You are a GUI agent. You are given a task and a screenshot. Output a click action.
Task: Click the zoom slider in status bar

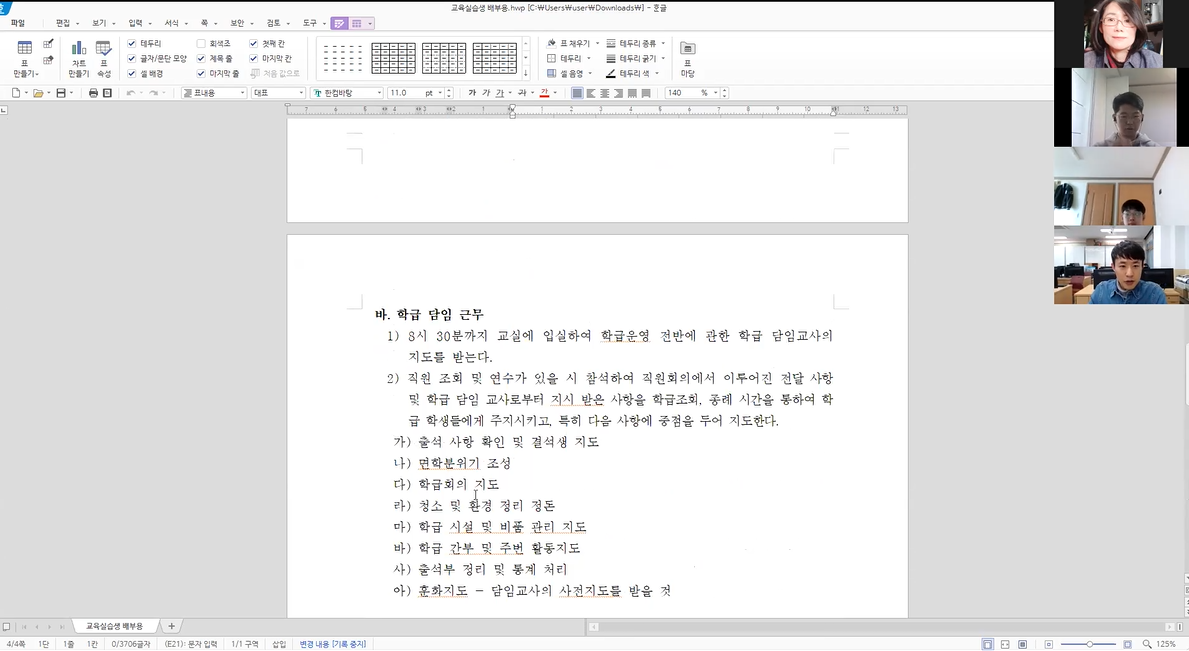click(x=1089, y=644)
